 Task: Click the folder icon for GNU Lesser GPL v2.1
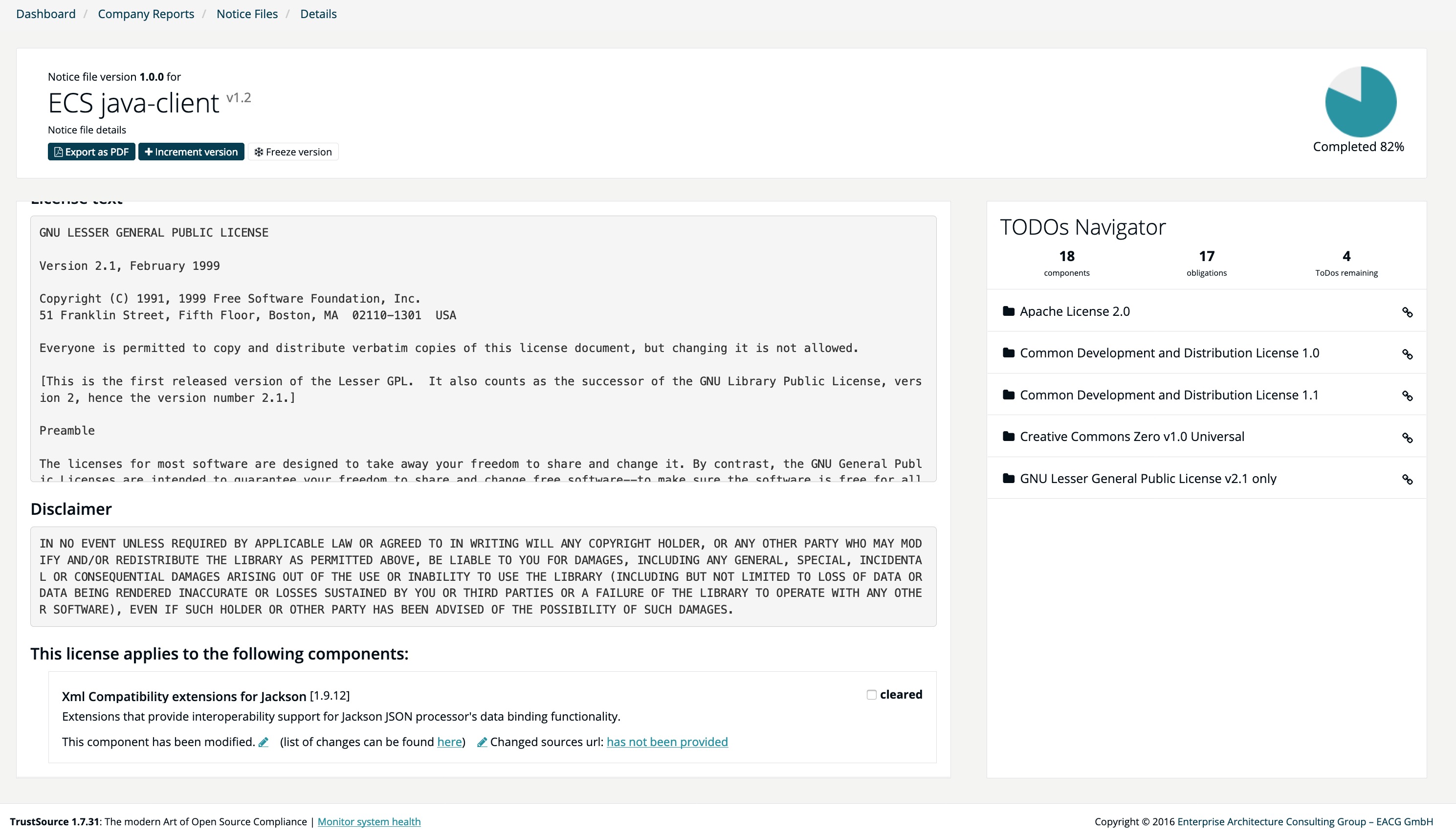tap(1008, 478)
